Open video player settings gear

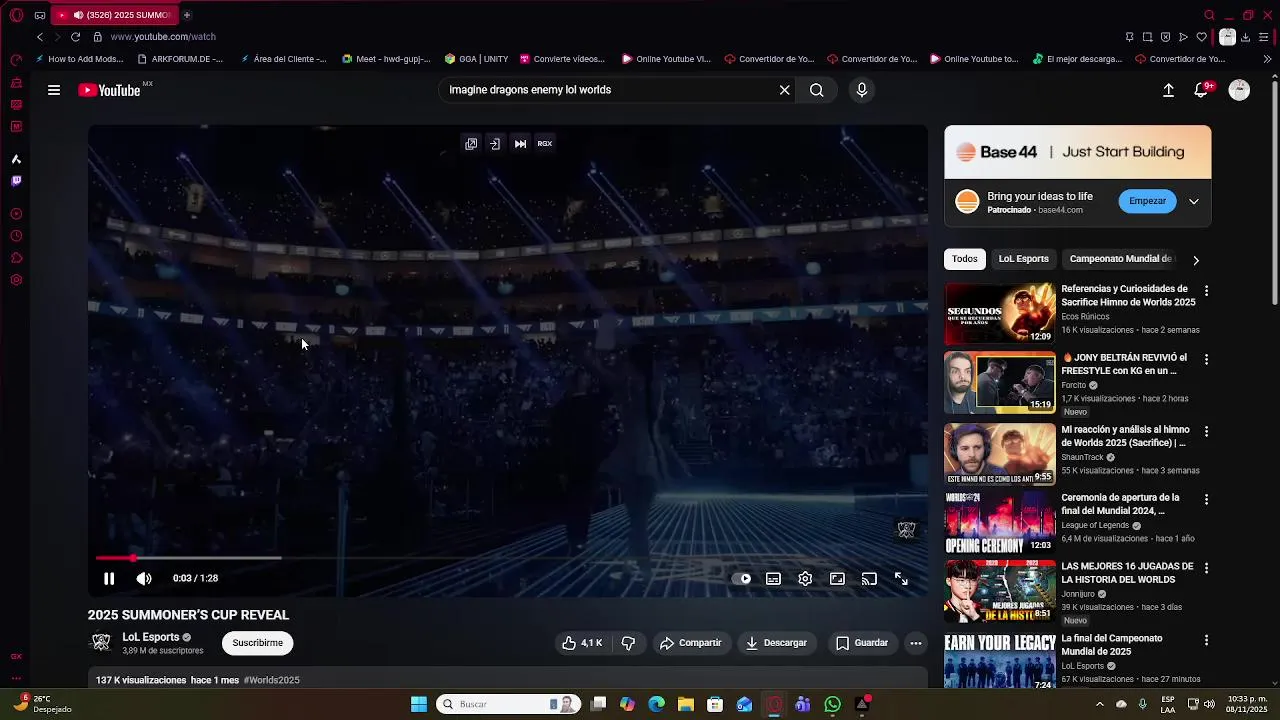click(805, 578)
